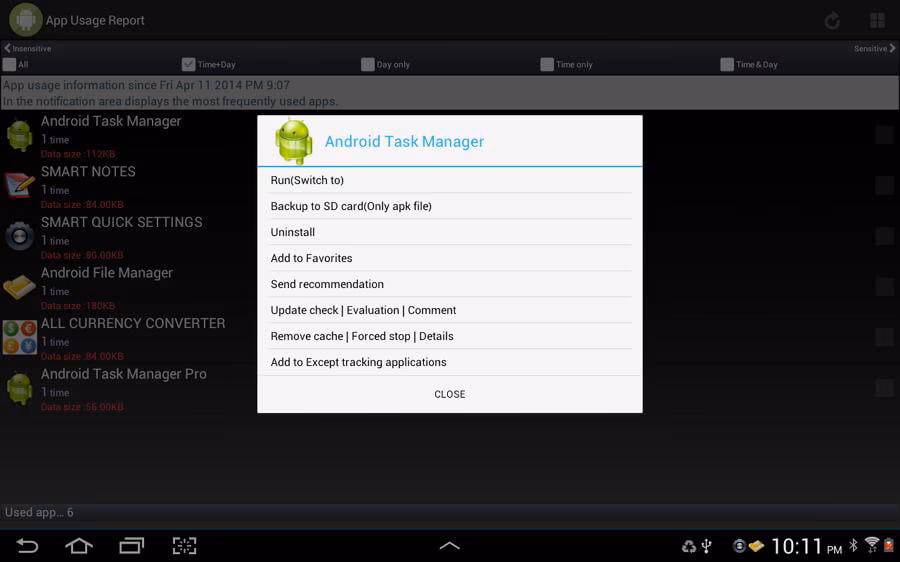Tap the Wi-Fi signal status icon
Viewport: 900px width, 562px height.
tap(872, 545)
